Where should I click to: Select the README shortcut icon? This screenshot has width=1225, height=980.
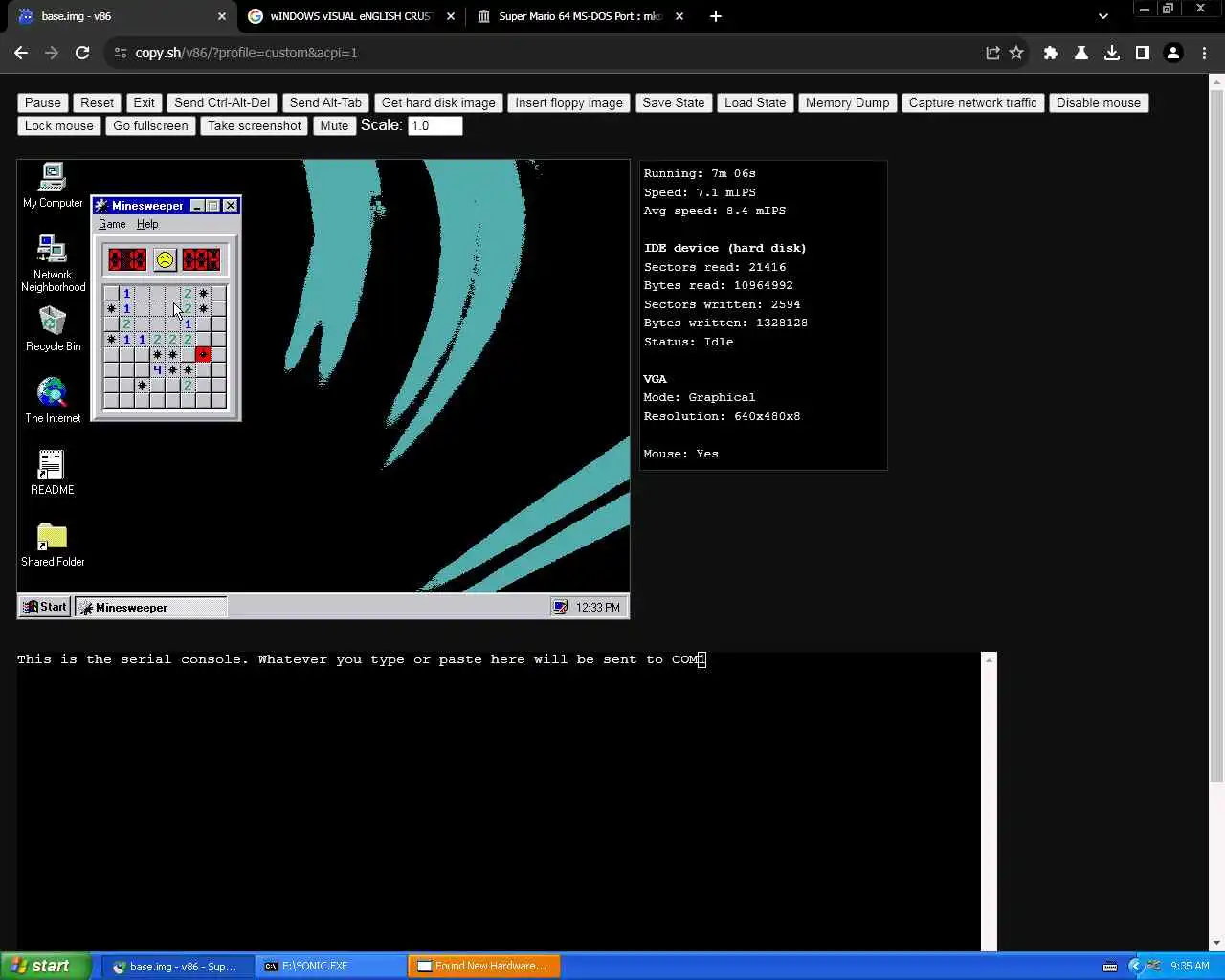(52, 473)
